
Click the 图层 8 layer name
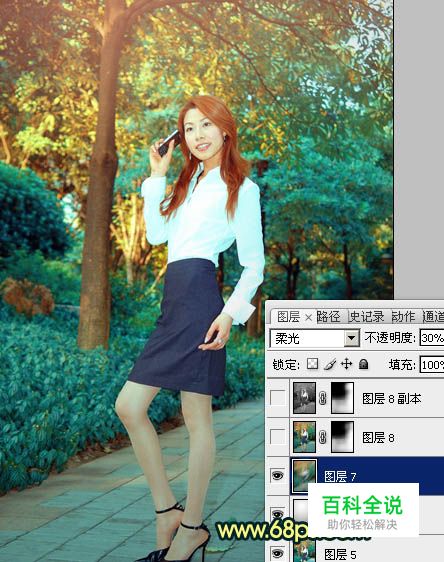[378, 438]
